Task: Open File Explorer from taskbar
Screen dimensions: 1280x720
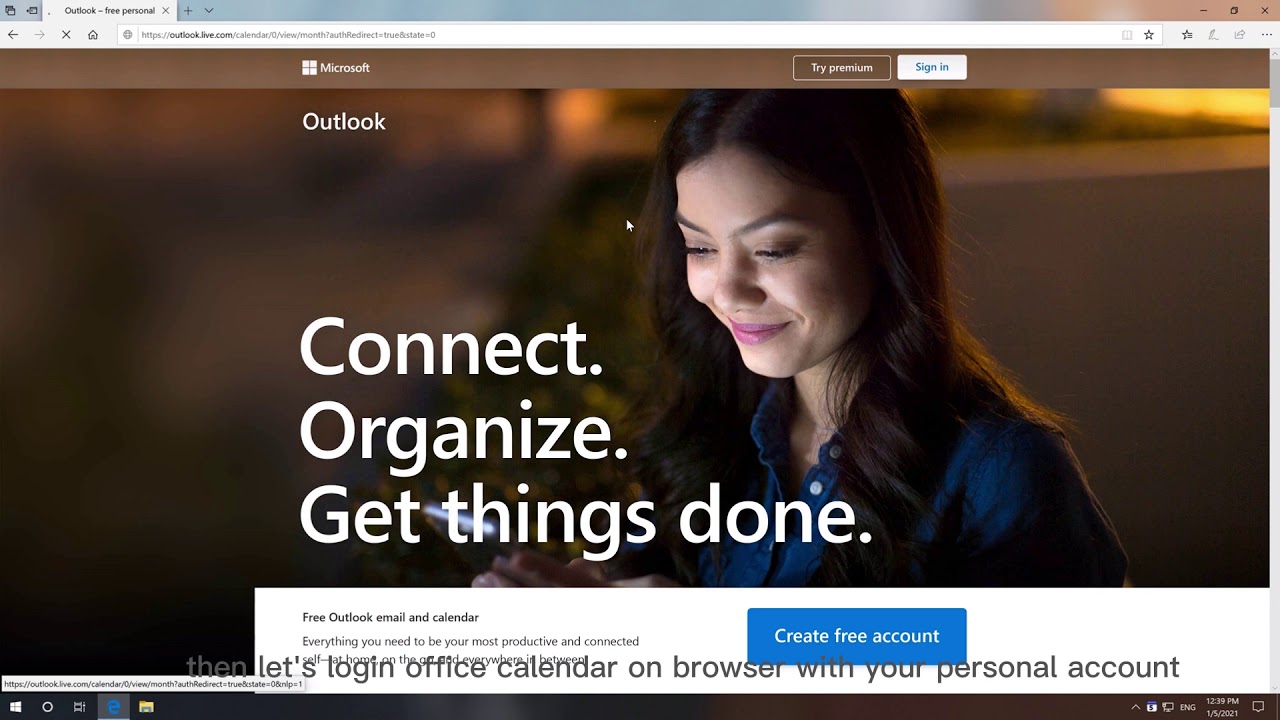Action: click(146, 707)
